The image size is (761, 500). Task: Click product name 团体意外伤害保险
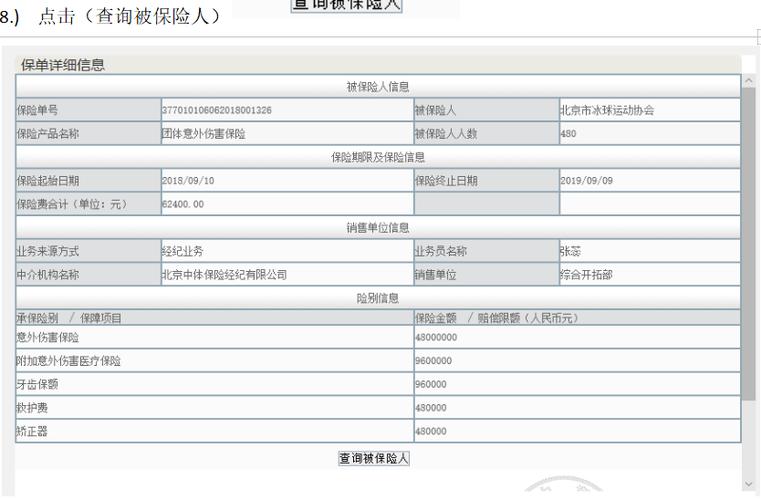tap(203, 133)
